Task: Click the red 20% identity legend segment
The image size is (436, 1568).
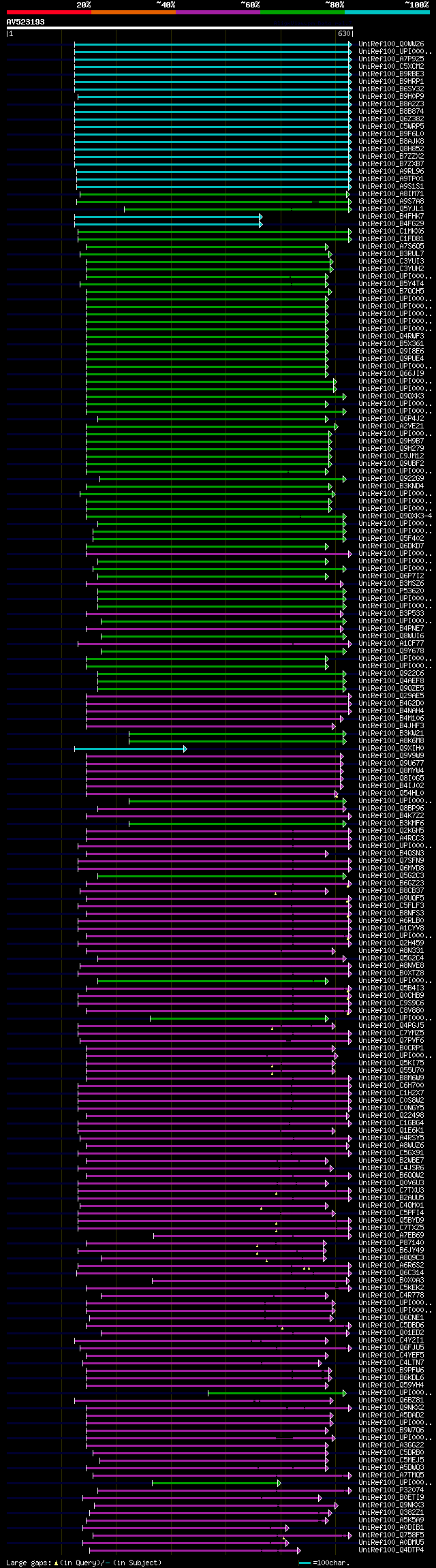Action: point(49,12)
